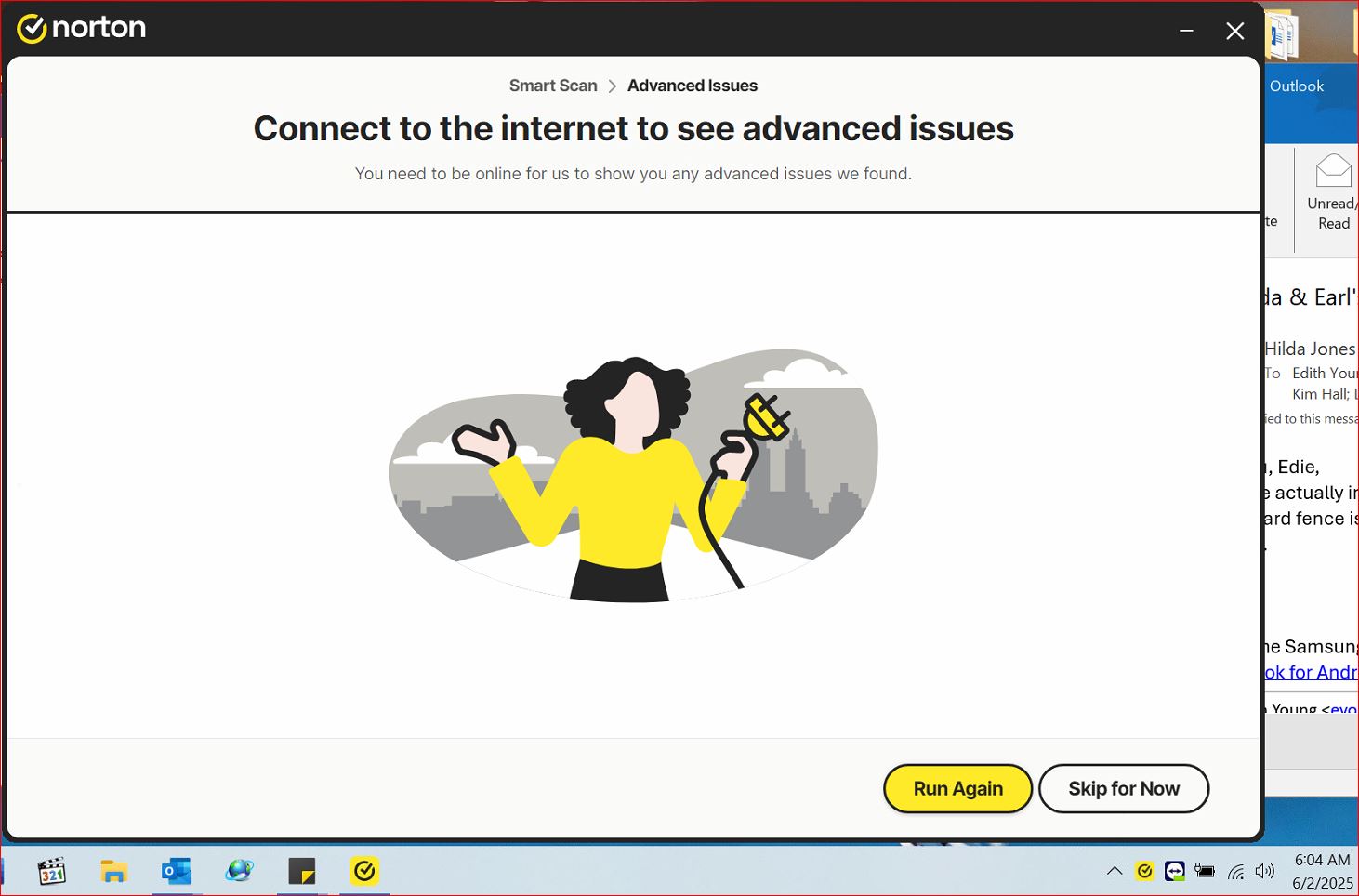1359x896 pixels.
Task: Open TeamViewer icon in system tray
Action: (x=1175, y=871)
